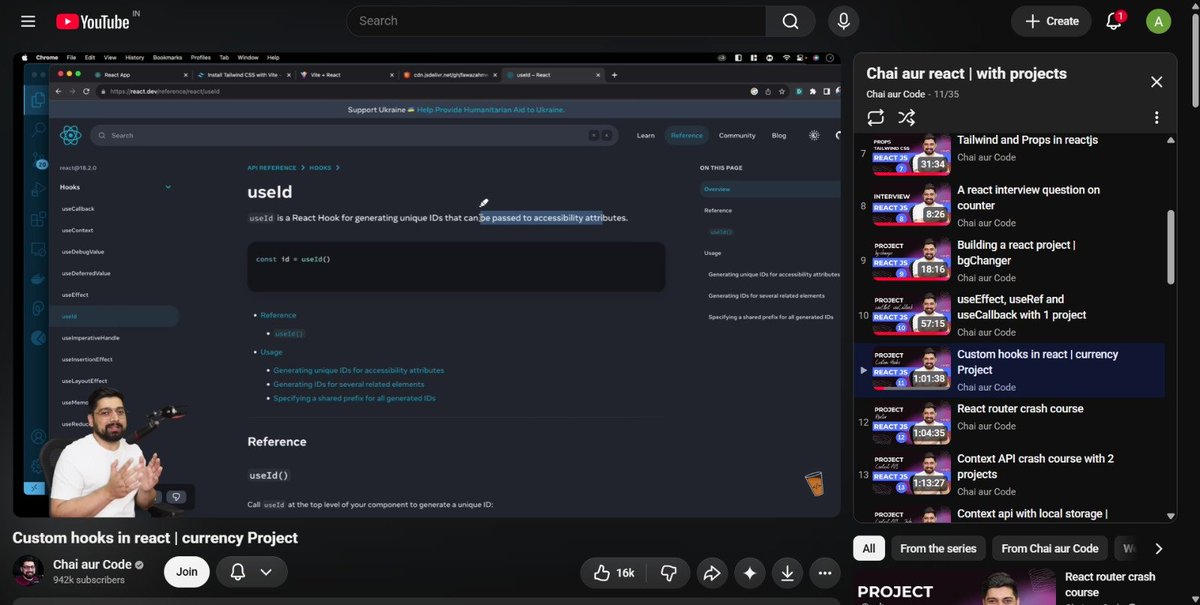The height and width of the screenshot is (605, 1200).
Task: Open playlist title Chai aur react link
Action: (966, 74)
